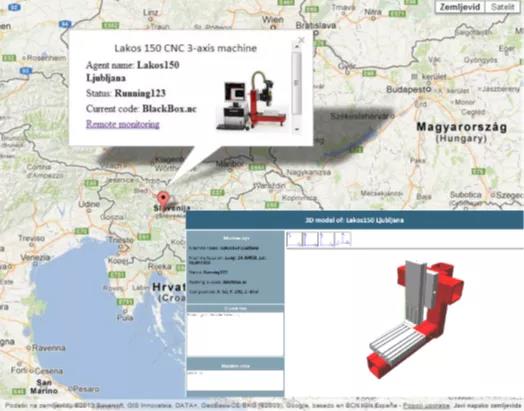Click the popup scrollbar up arrow

click(296, 47)
